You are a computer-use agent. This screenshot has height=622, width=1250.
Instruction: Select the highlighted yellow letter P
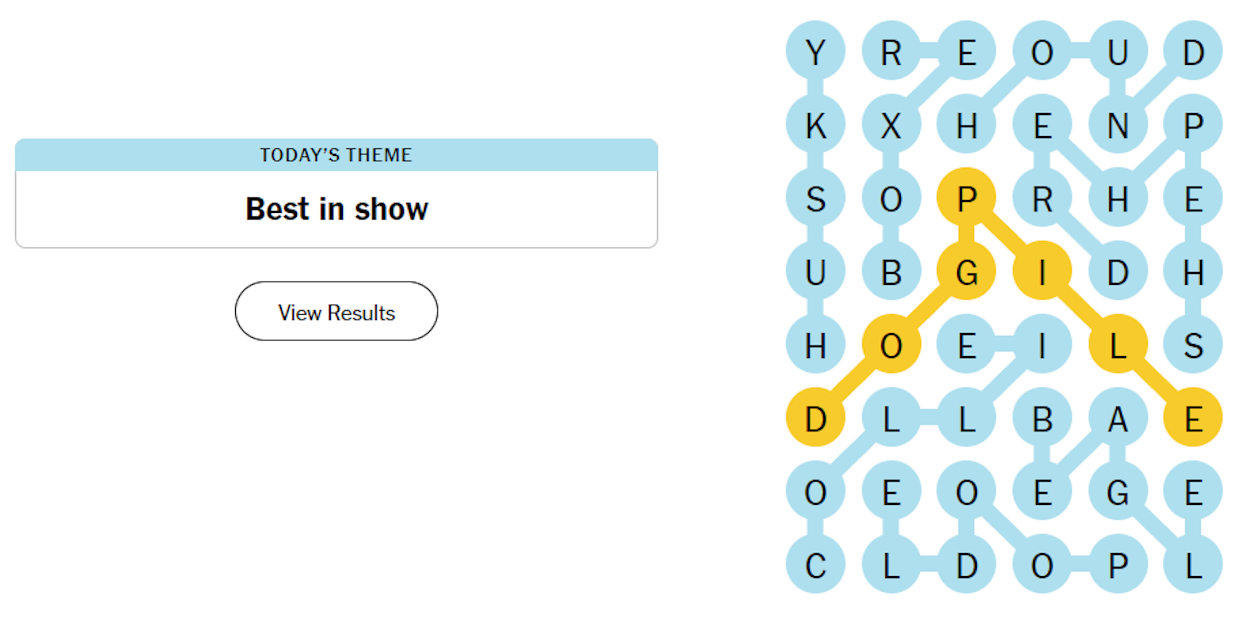pyautogui.click(x=967, y=198)
